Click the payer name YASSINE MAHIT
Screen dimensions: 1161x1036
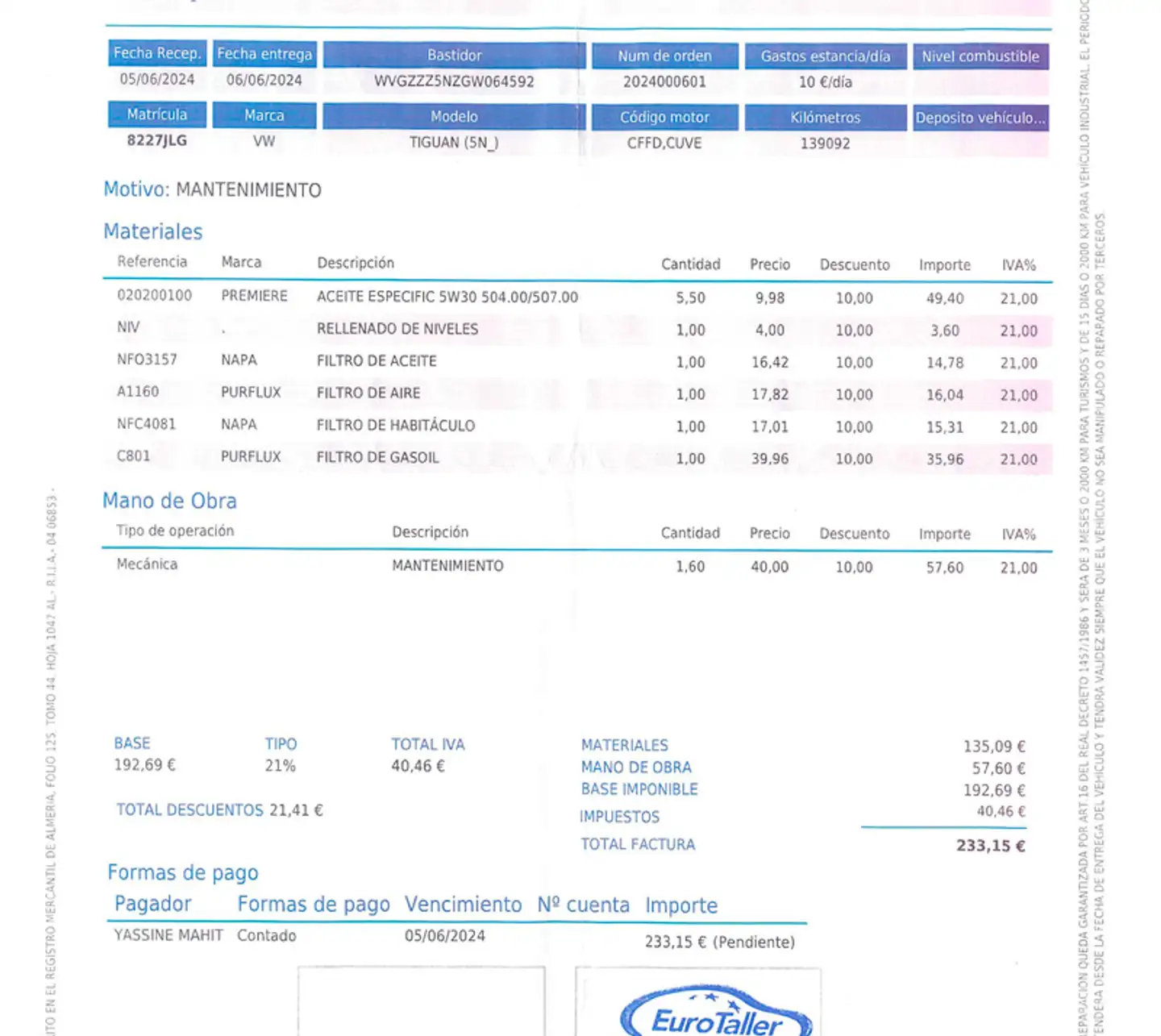(169, 935)
